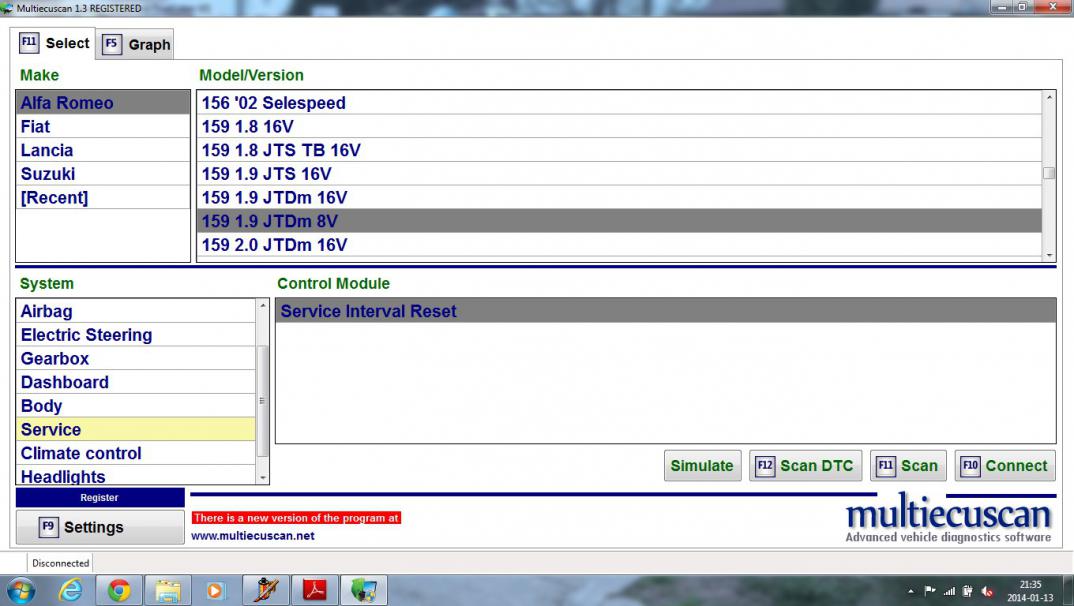Open the Settings button
The height and width of the screenshot is (606, 1074).
click(x=100, y=527)
